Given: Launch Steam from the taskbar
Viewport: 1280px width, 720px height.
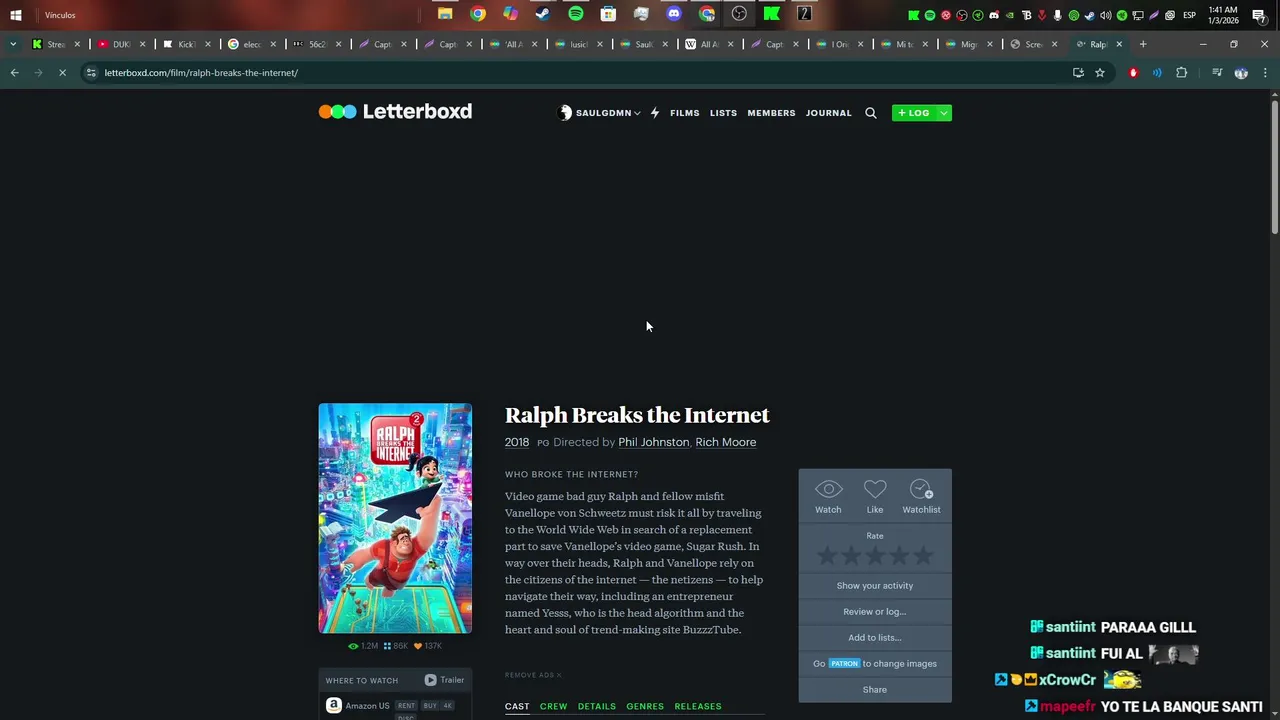Looking at the screenshot, I should tap(543, 14).
